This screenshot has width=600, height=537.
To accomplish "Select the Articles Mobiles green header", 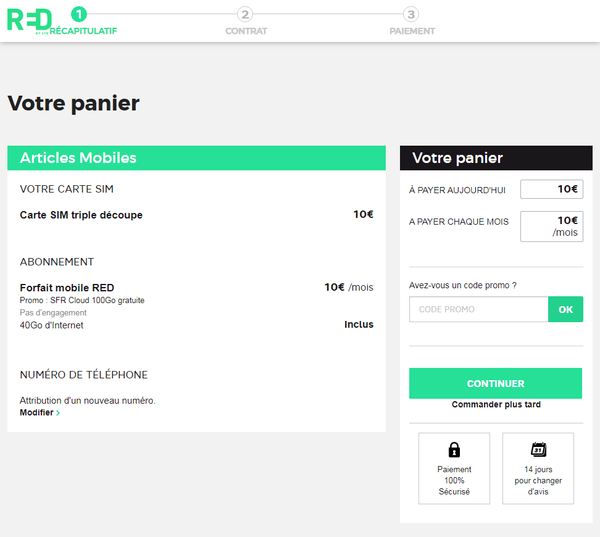I will point(196,158).
